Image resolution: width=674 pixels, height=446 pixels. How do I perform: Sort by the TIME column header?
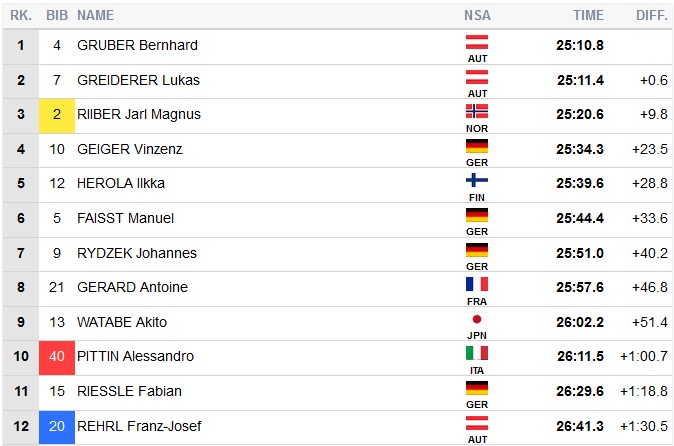pyautogui.click(x=588, y=15)
